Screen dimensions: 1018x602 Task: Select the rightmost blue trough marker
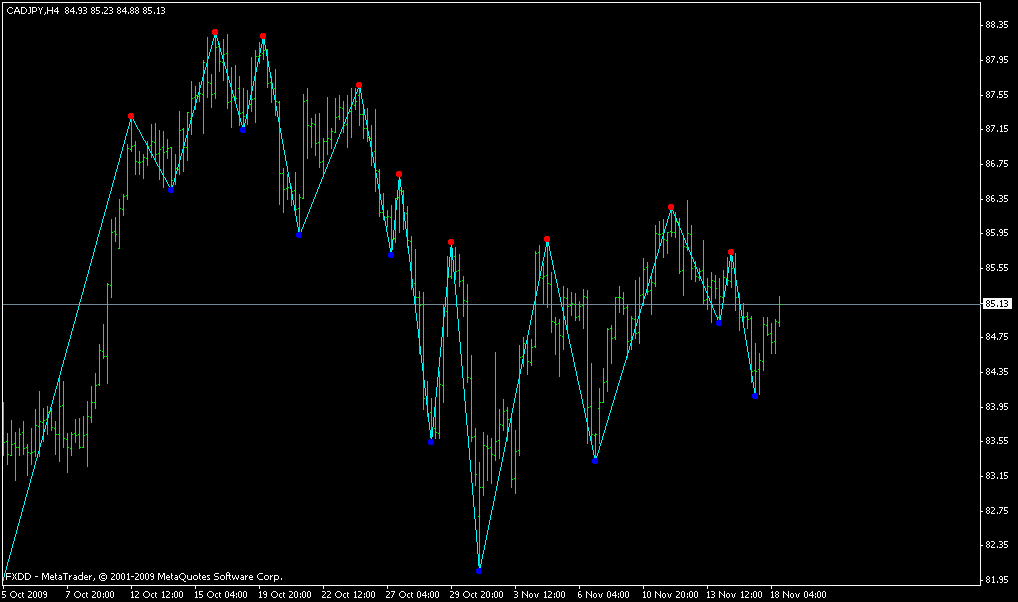click(755, 396)
